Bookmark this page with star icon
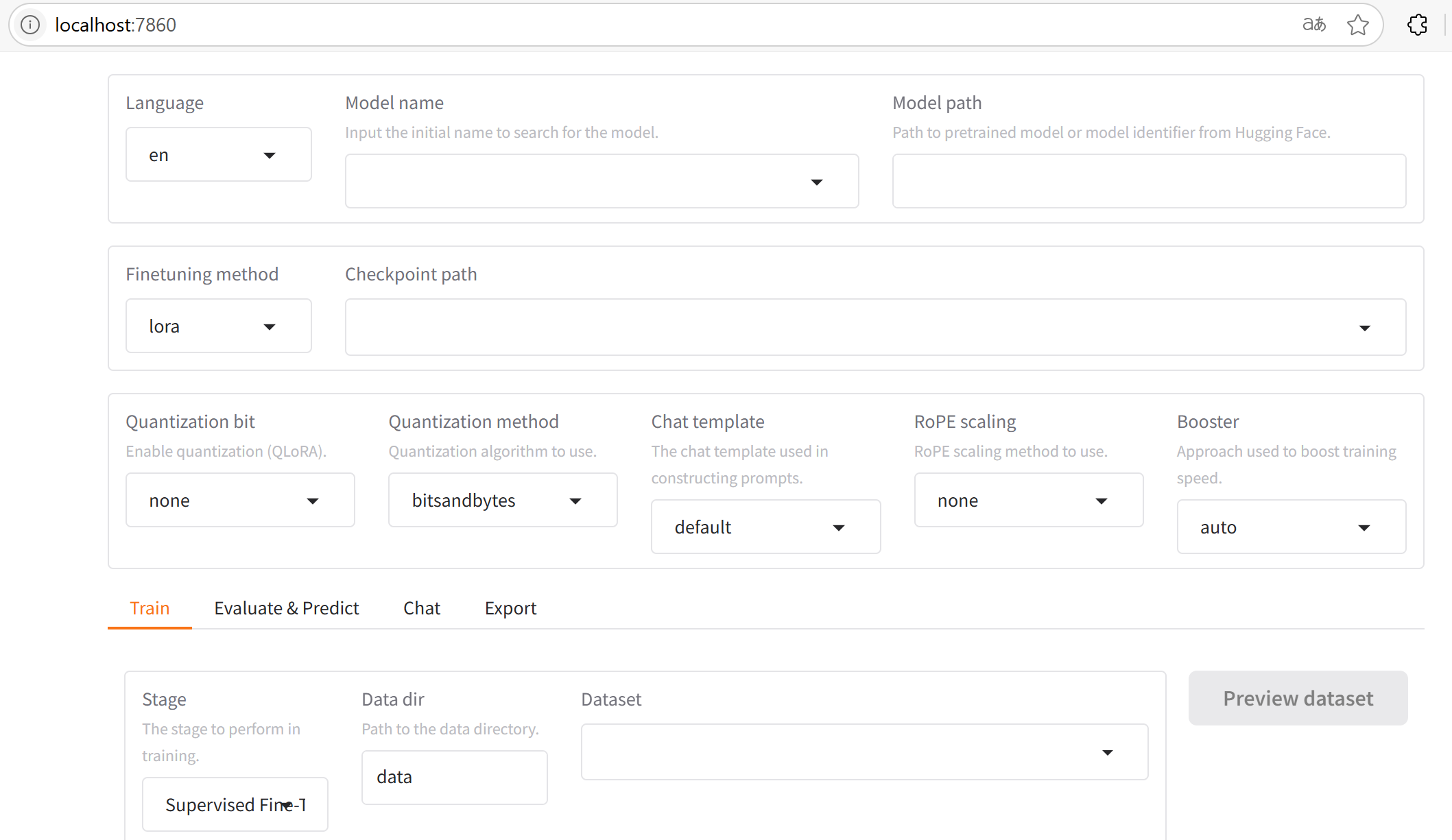 pyautogui.click(x=1357, y=25)
